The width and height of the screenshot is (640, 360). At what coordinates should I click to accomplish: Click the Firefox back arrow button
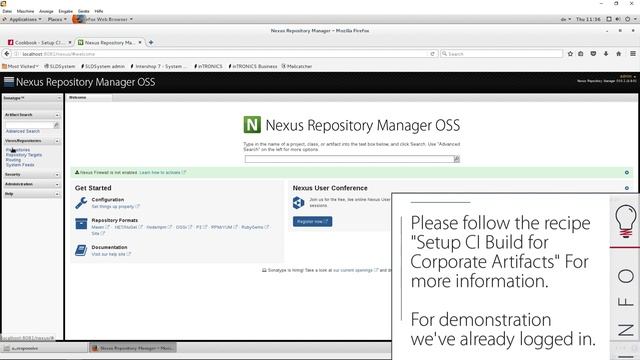[7, 53]
